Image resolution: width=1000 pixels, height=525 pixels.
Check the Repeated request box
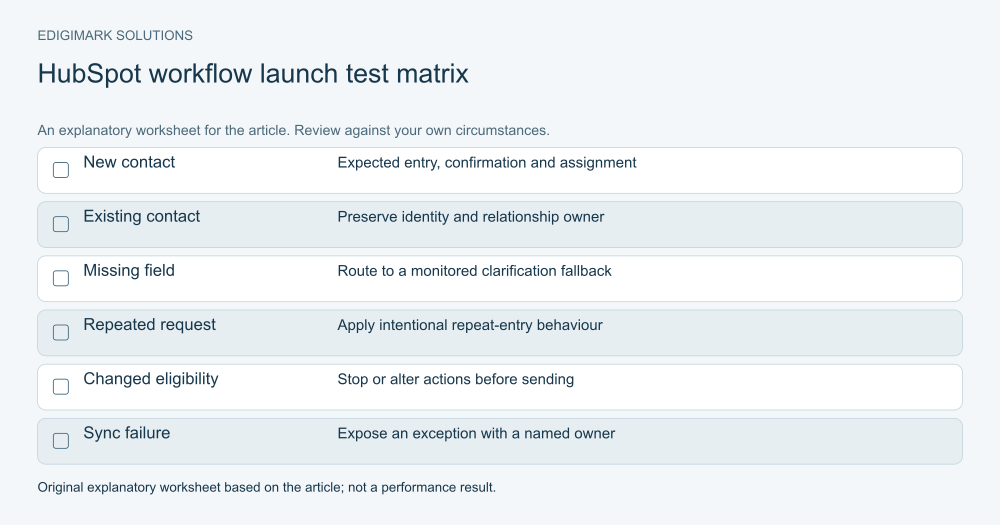[61, 333]
